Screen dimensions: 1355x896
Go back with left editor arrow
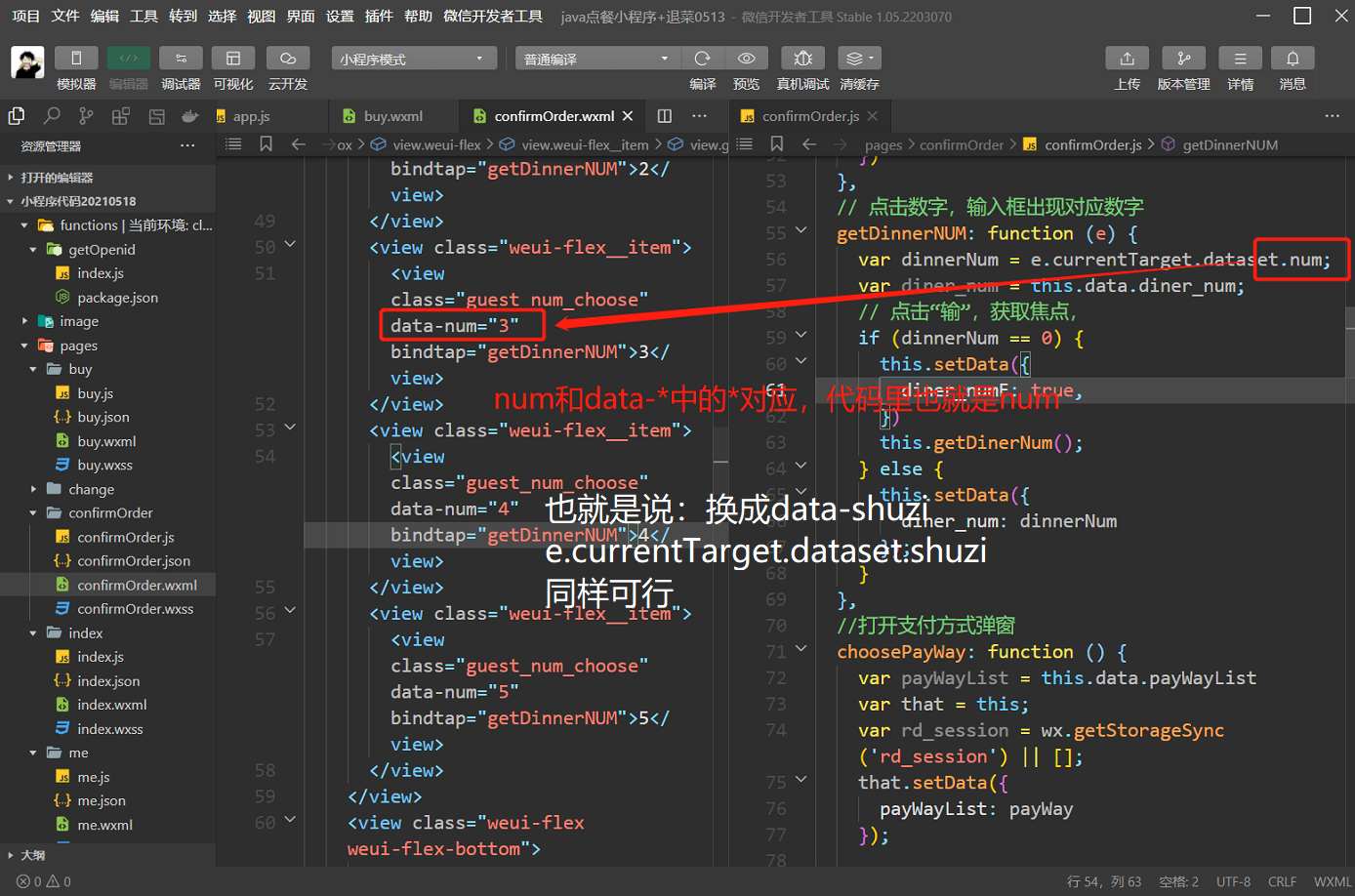[x=299, y=144]
